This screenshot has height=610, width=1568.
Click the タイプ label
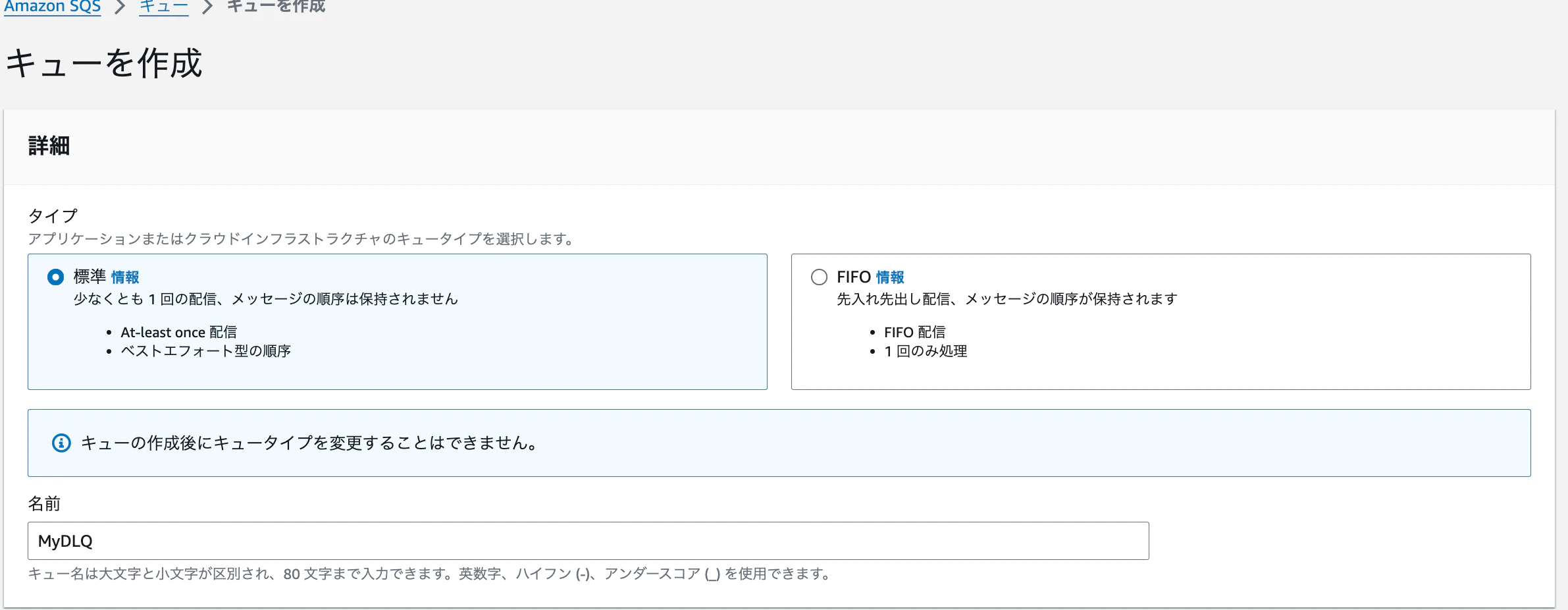53,215
